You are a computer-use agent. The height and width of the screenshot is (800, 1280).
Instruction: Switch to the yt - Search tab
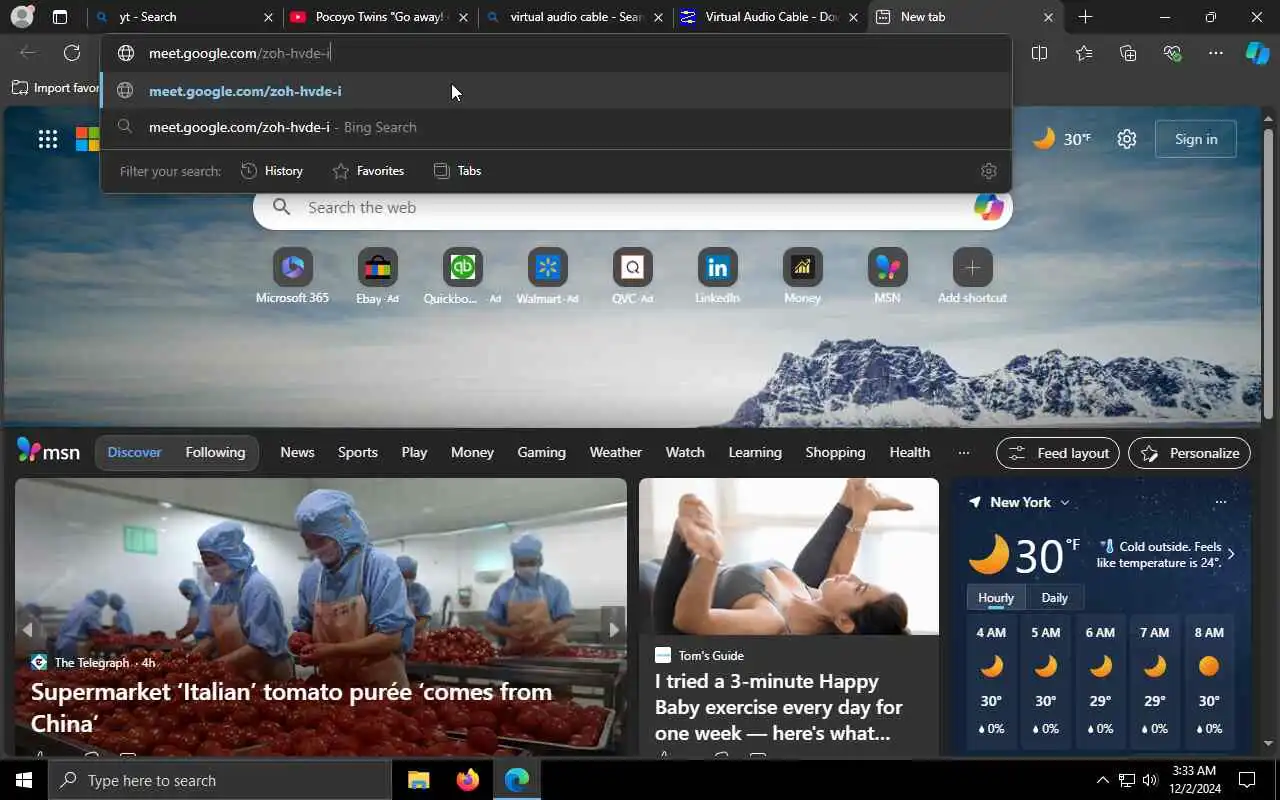[x=185, y=17]
